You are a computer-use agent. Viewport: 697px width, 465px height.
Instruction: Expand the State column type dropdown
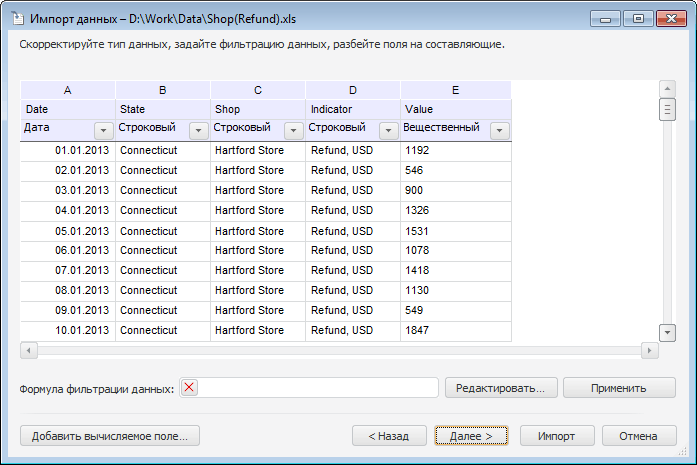(198, 131)
